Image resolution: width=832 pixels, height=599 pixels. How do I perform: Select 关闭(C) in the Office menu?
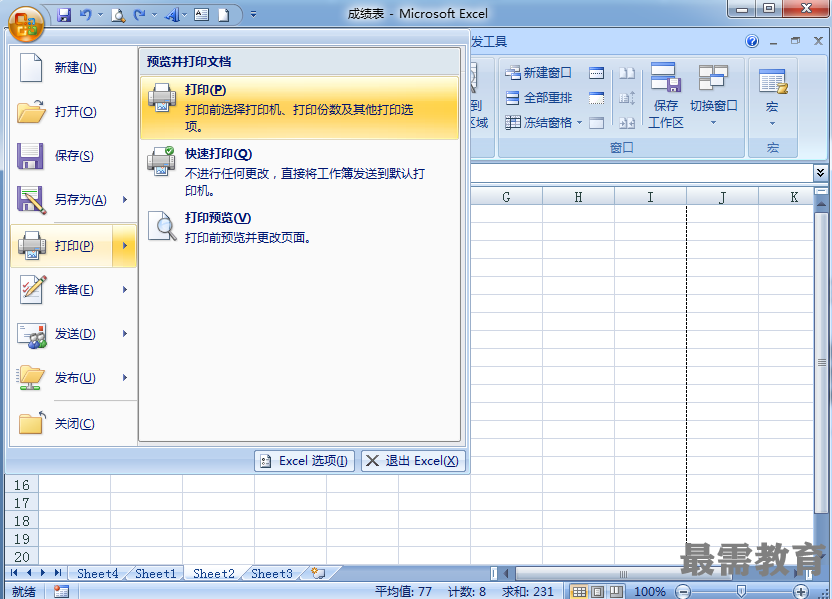click(73, 424)
